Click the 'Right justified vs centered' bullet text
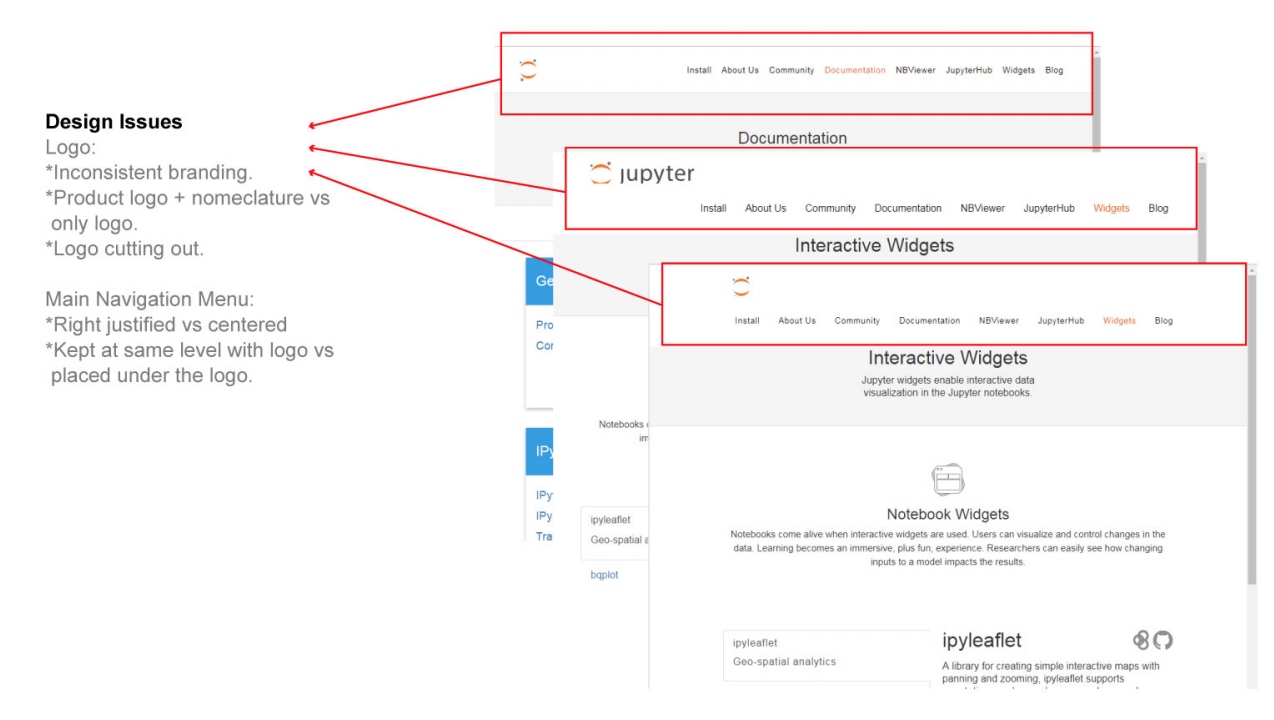 [166, 324]
